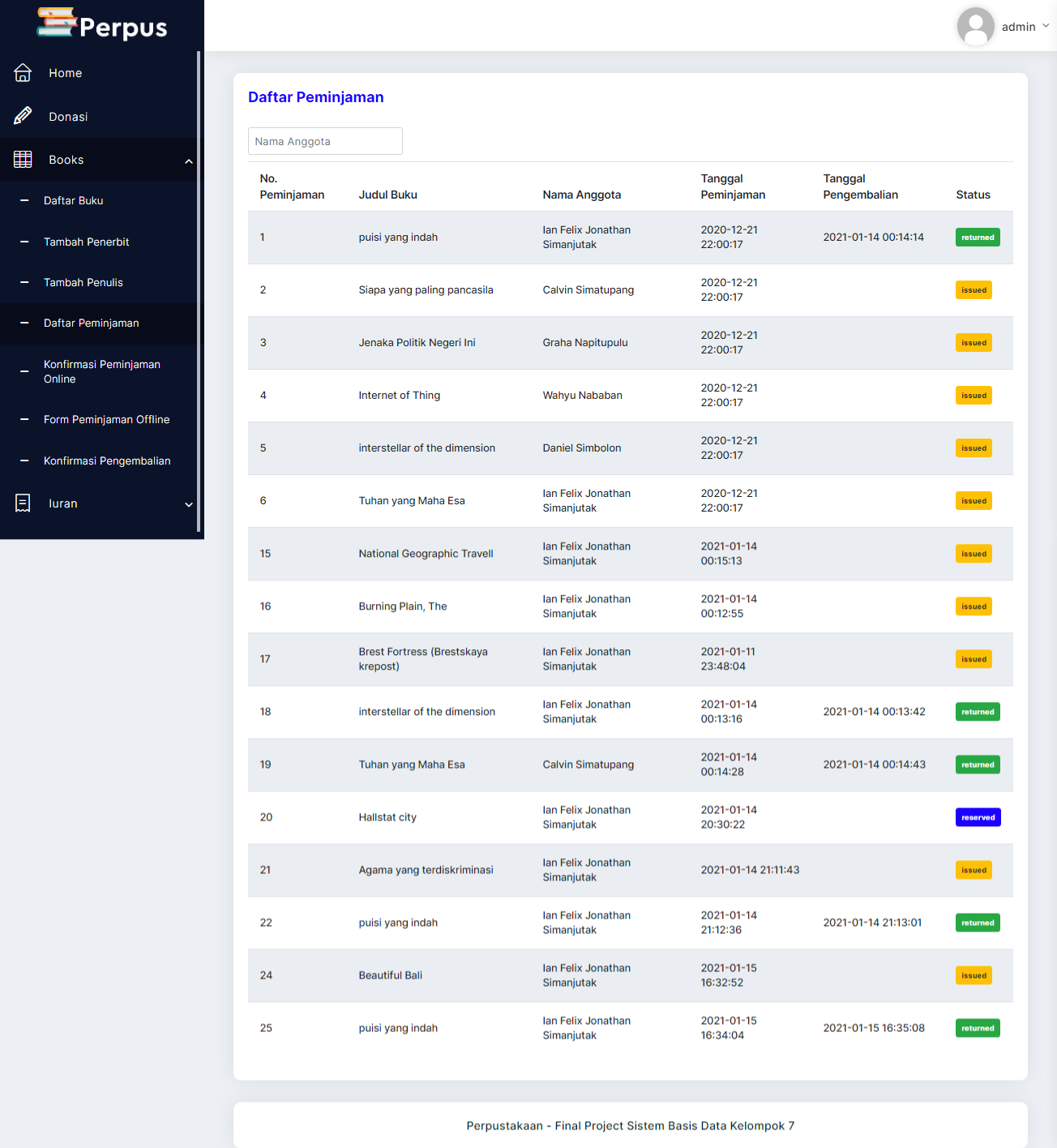Expand the Iuran section in the sidebar
Screen dimensions: 1057x1148
point(189,503)
